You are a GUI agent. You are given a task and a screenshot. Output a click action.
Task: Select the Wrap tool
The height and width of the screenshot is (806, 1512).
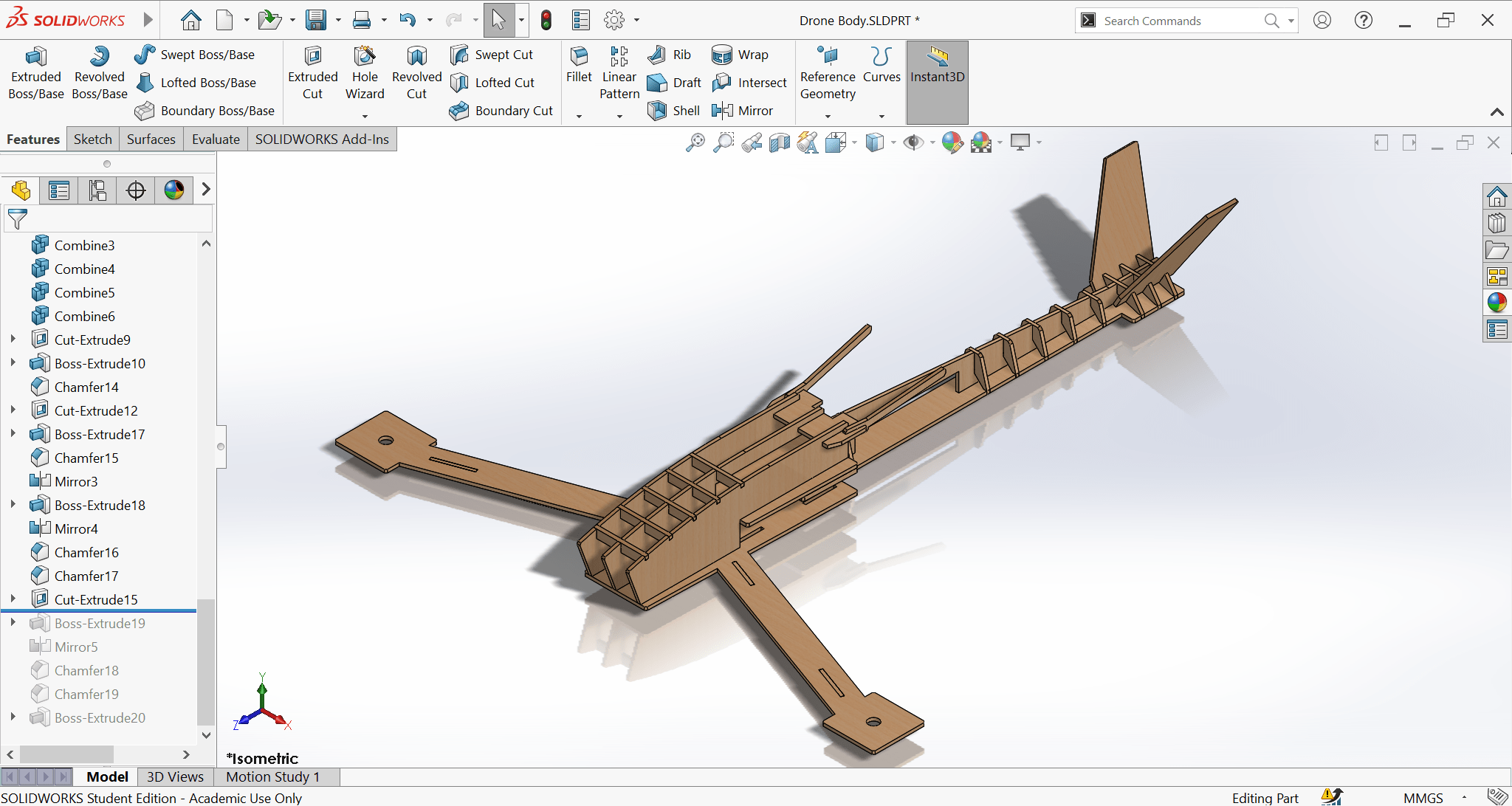[740, 55]
